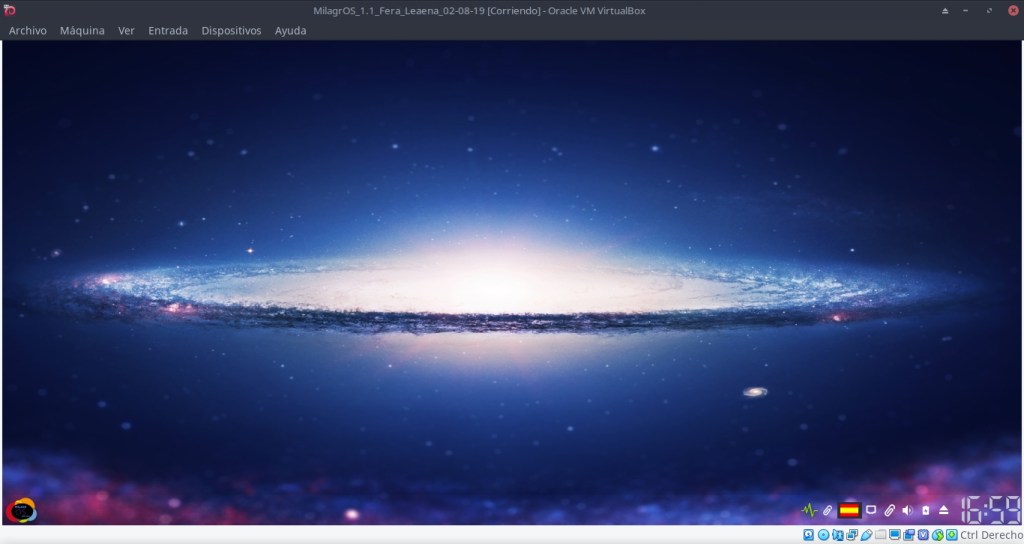Click the VirtualBox optical disc status icon
This screenshot has width=1024, height=544.
pos(823,535)
